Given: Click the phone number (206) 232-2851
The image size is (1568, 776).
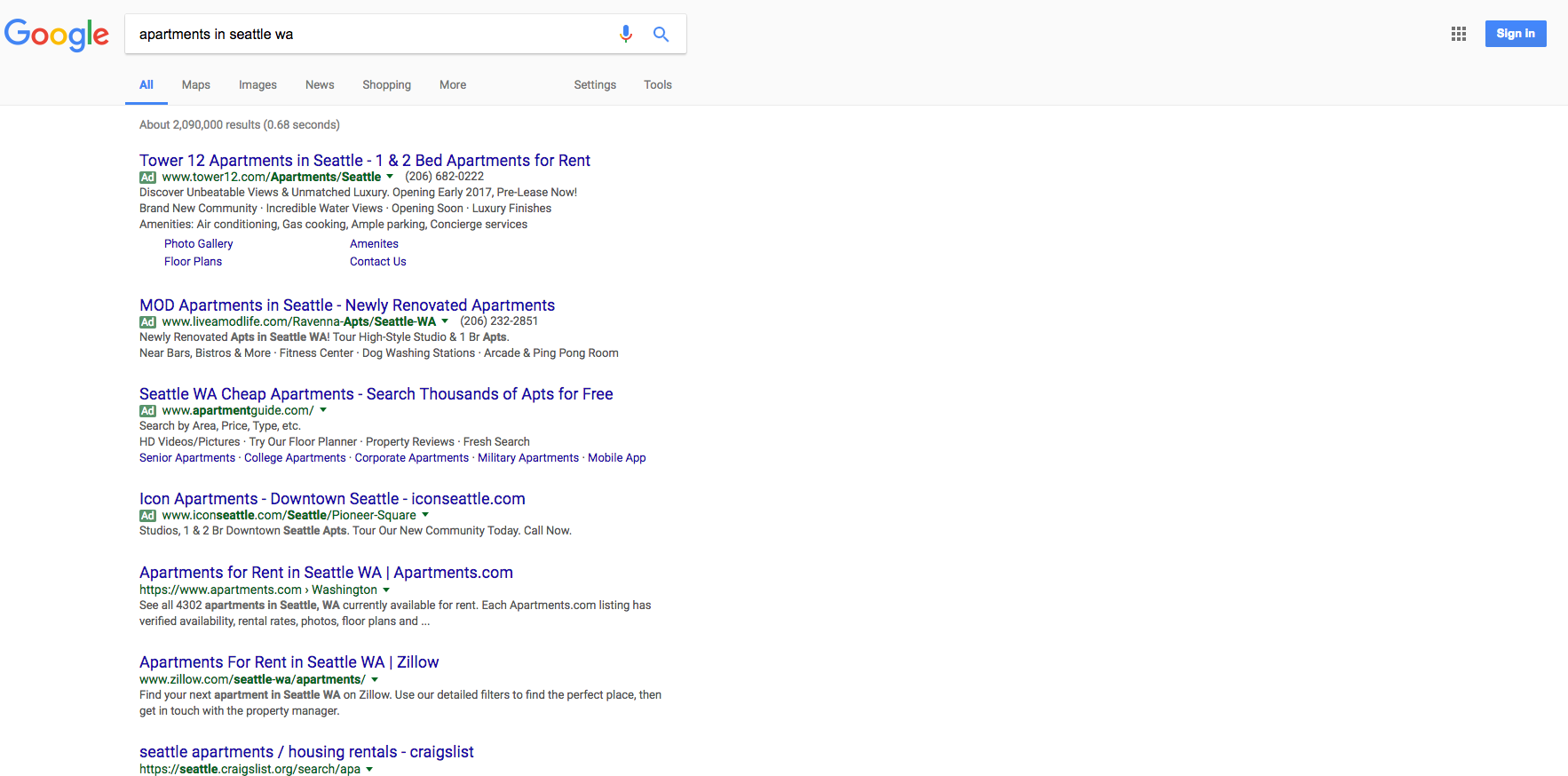Looking at the screenshot, I should 499,321.
